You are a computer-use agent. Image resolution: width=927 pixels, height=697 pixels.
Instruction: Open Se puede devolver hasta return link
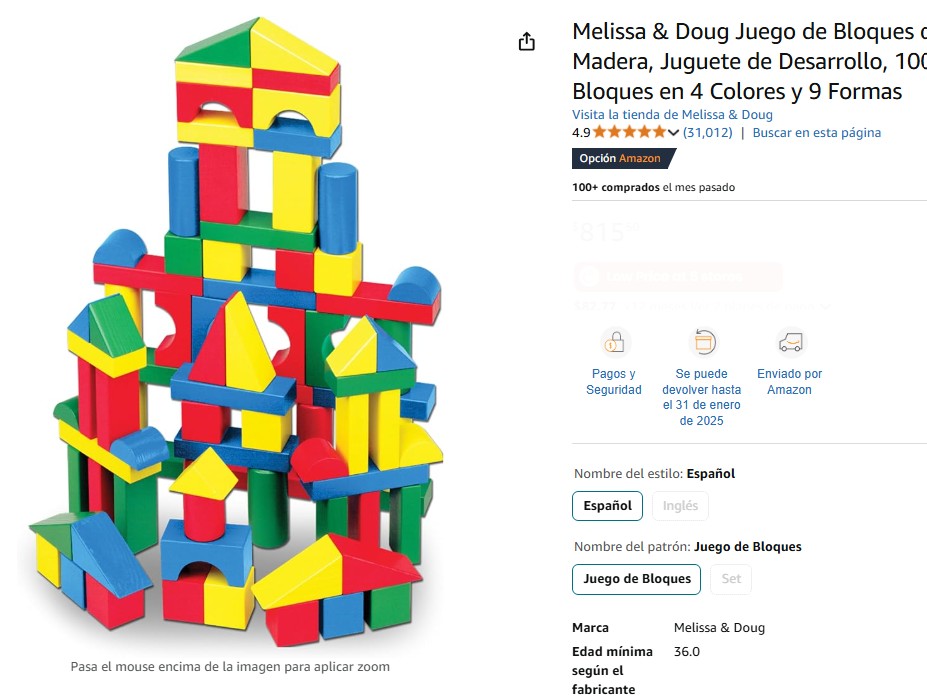(x=702, y=397)
